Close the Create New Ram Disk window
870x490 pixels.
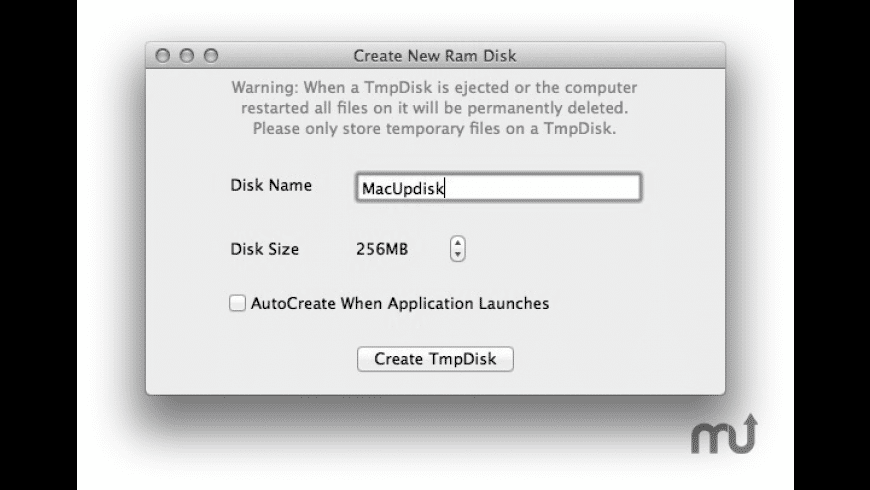pyautogui.click(x=163, y=55)
